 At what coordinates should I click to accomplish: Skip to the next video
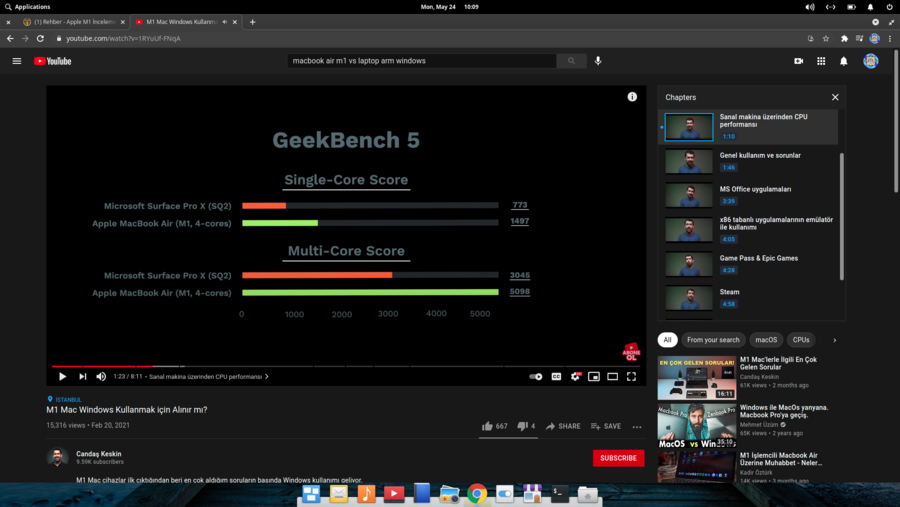[x=83, y=377]
